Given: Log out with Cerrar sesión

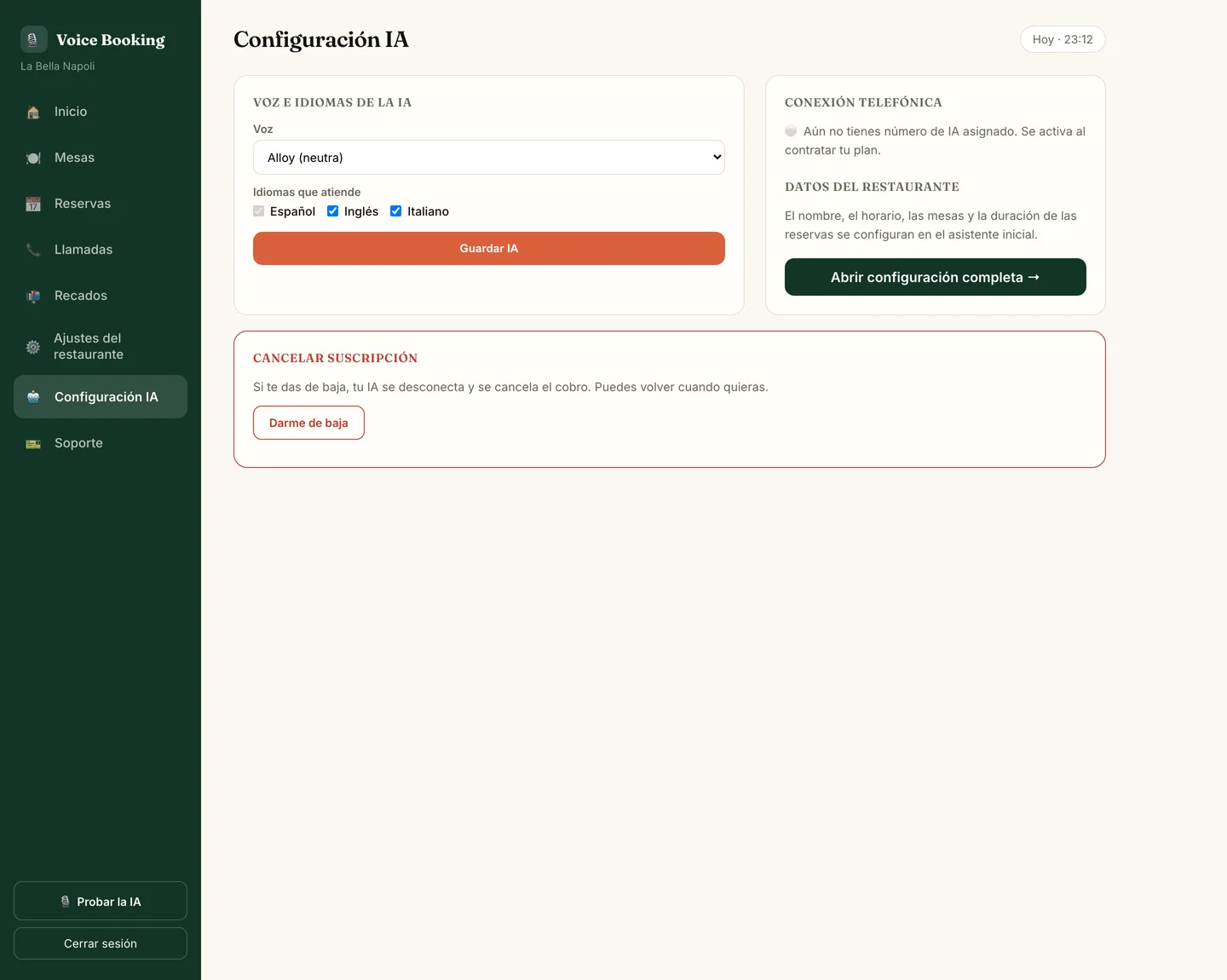Looking at the screenshot, I should tap(101, 943).
